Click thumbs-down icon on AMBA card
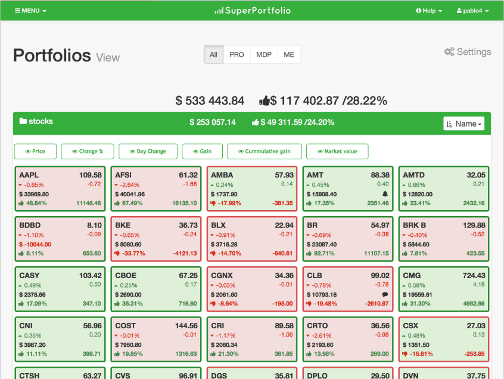 click(213, 203)
